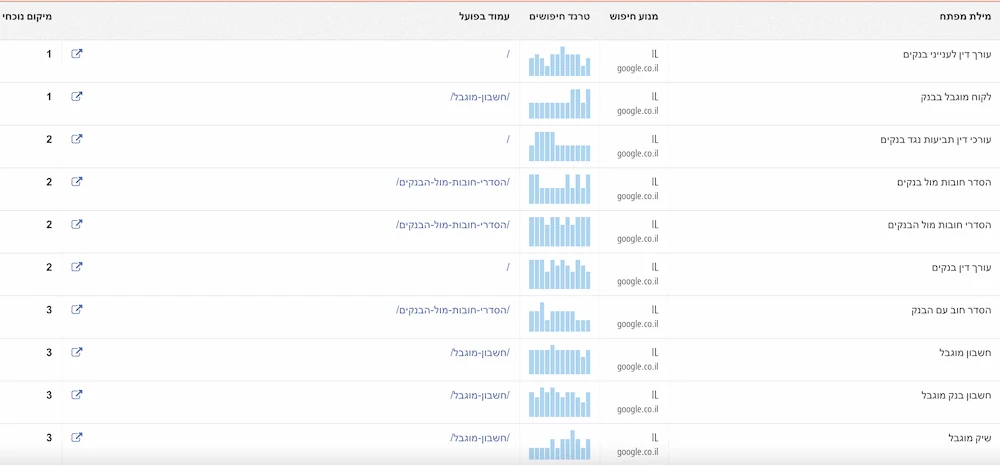Open trend sparkline for 'הסדר חובות מול בנקים'
1000x465 pixels.
pyautogui.click(x=559, y=189)
